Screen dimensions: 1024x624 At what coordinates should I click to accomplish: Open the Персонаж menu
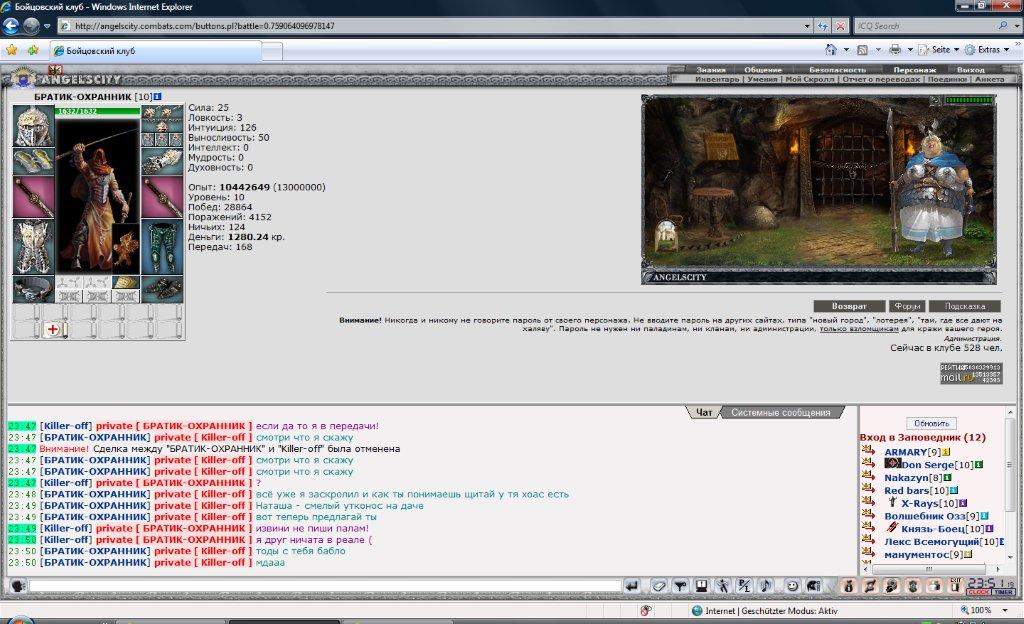[914, 70]
